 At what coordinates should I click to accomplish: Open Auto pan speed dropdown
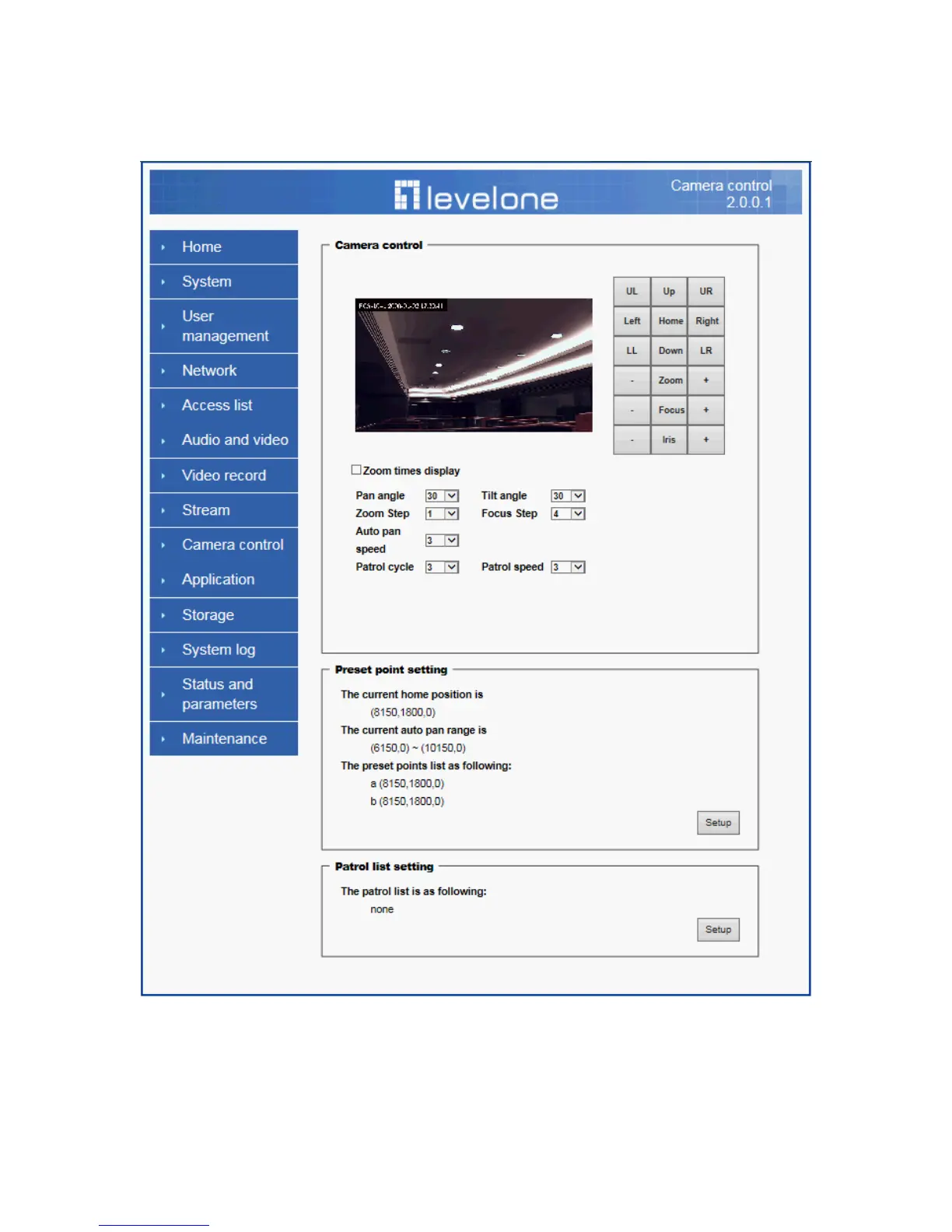click(x=442, y=540)
